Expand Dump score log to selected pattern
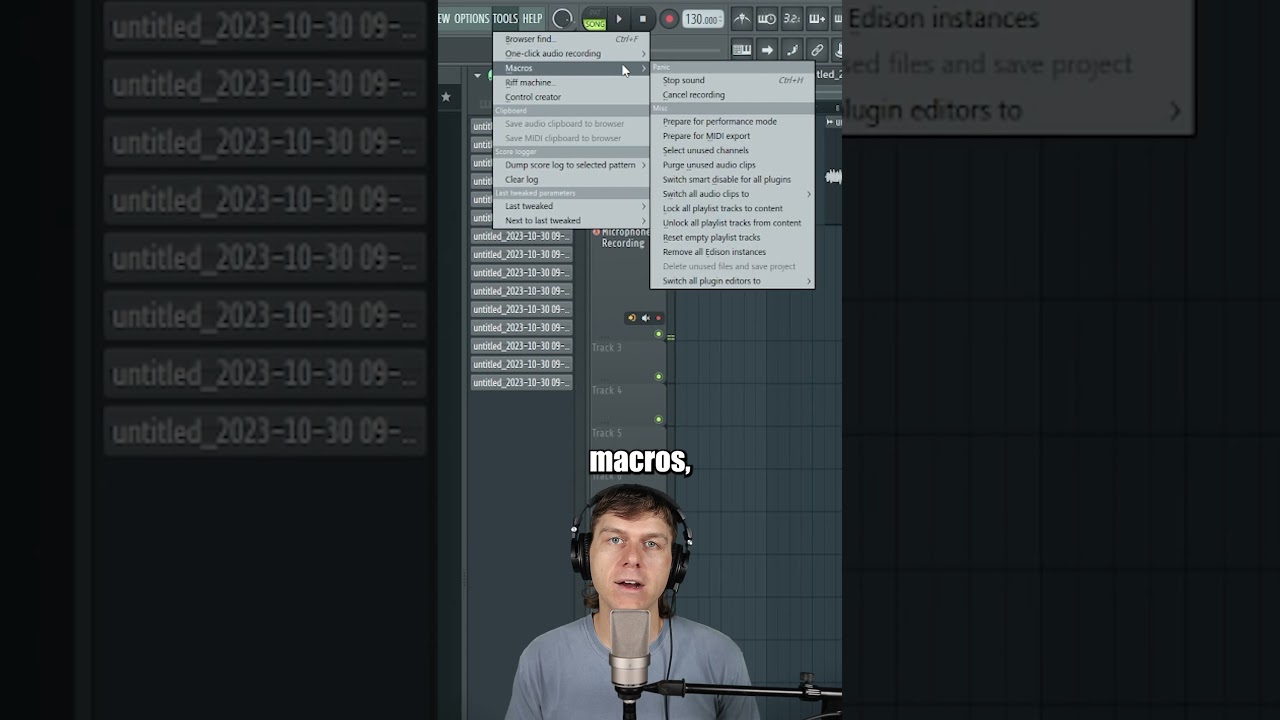Viewport: 1280px width, 720px height. [571, 165]
